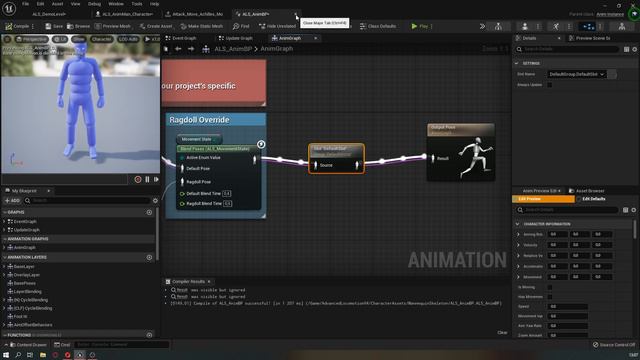
Task: Switch to Physics asset mode icon
Action: tap(622, 27)
